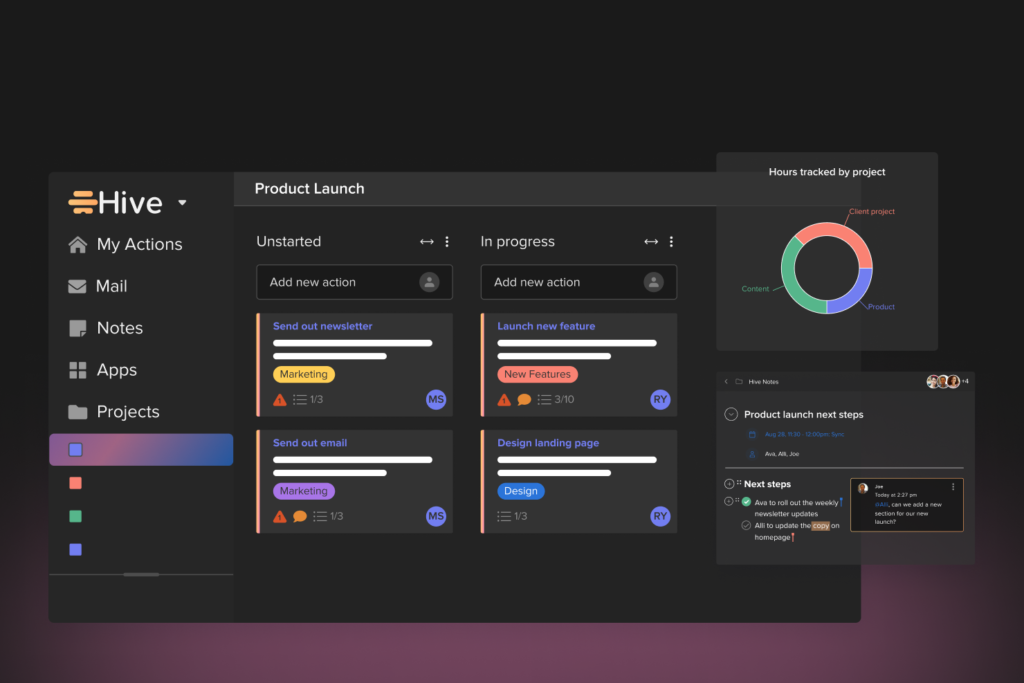Check off Alli's homepage copy task

[x=746, y=526]
